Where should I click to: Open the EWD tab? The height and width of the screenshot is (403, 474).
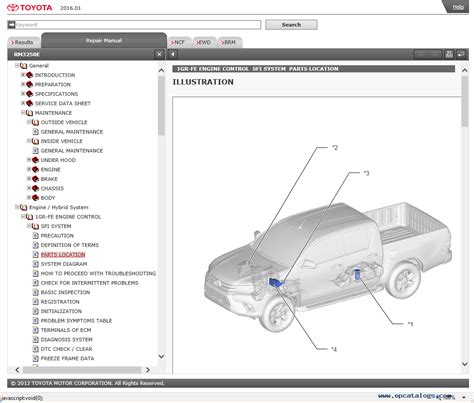(204, 42)
